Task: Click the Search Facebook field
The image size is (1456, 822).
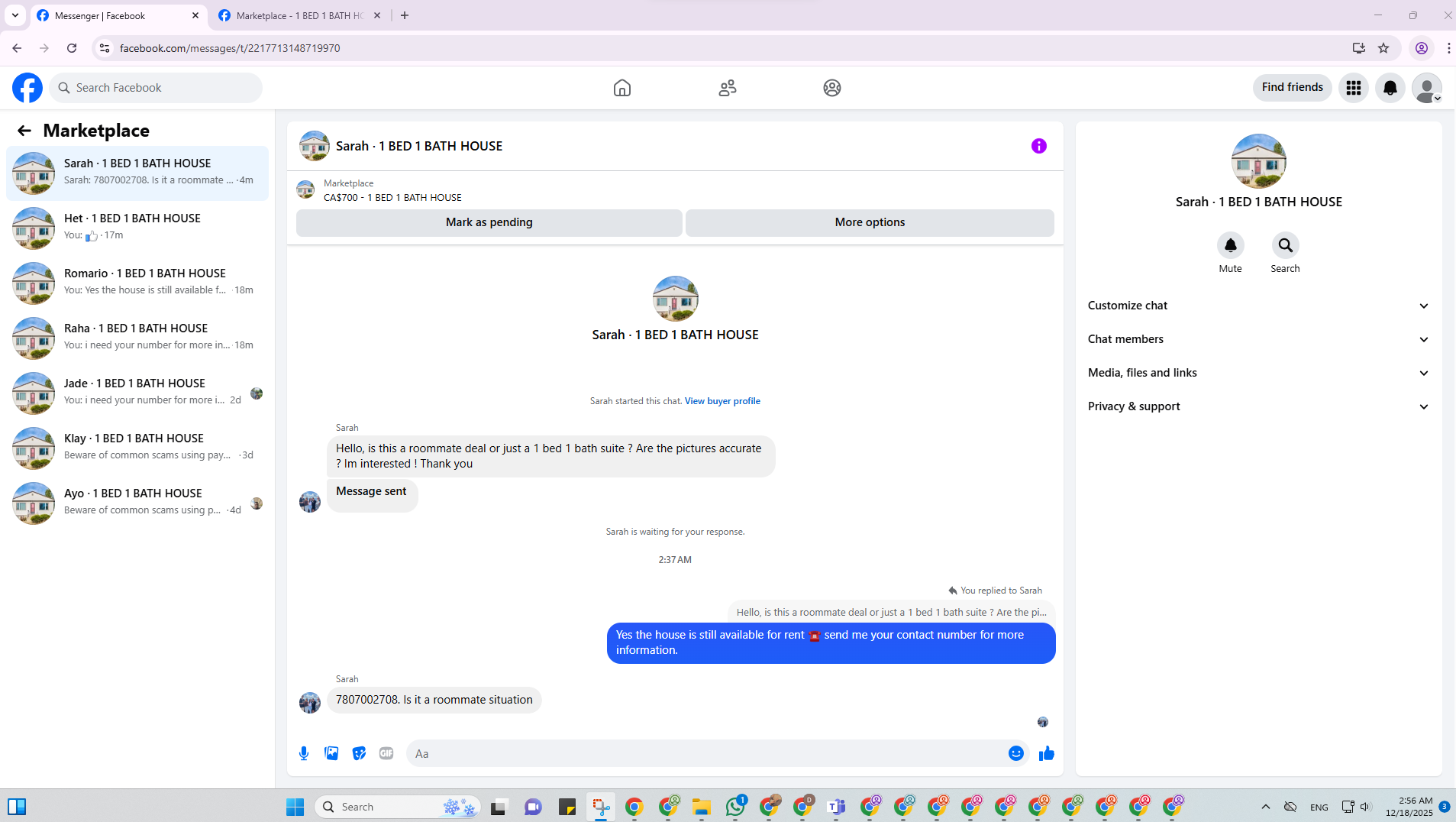Action: (156, 88)
